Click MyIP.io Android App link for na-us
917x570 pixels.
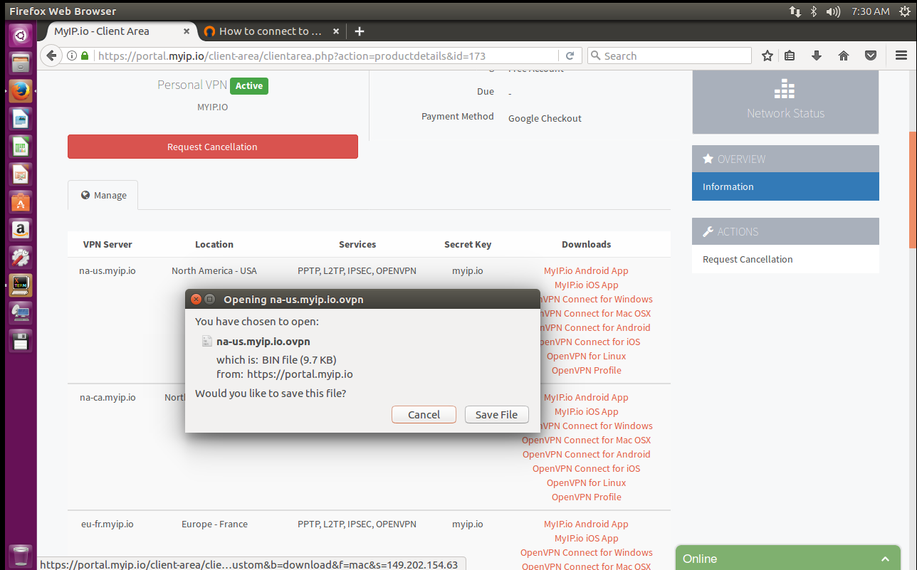point(586,271)
